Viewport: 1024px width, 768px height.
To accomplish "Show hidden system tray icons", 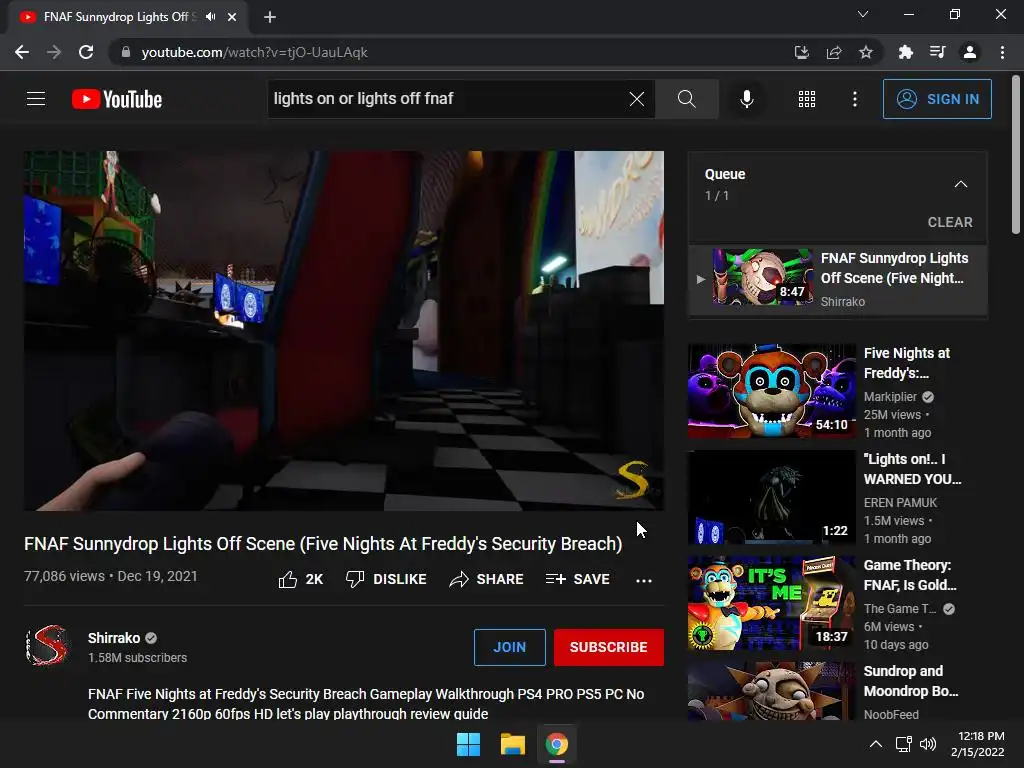I will 876,744.
